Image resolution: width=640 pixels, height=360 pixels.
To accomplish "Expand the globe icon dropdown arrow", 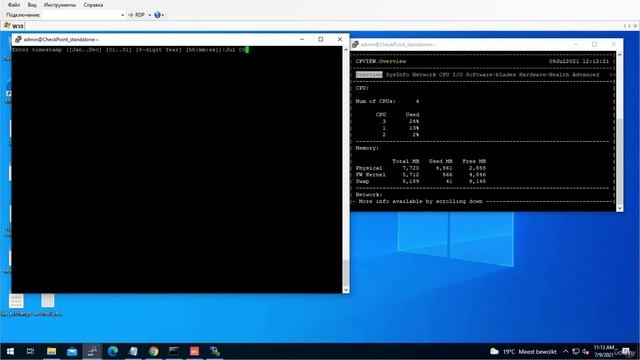I will point(163,15).
